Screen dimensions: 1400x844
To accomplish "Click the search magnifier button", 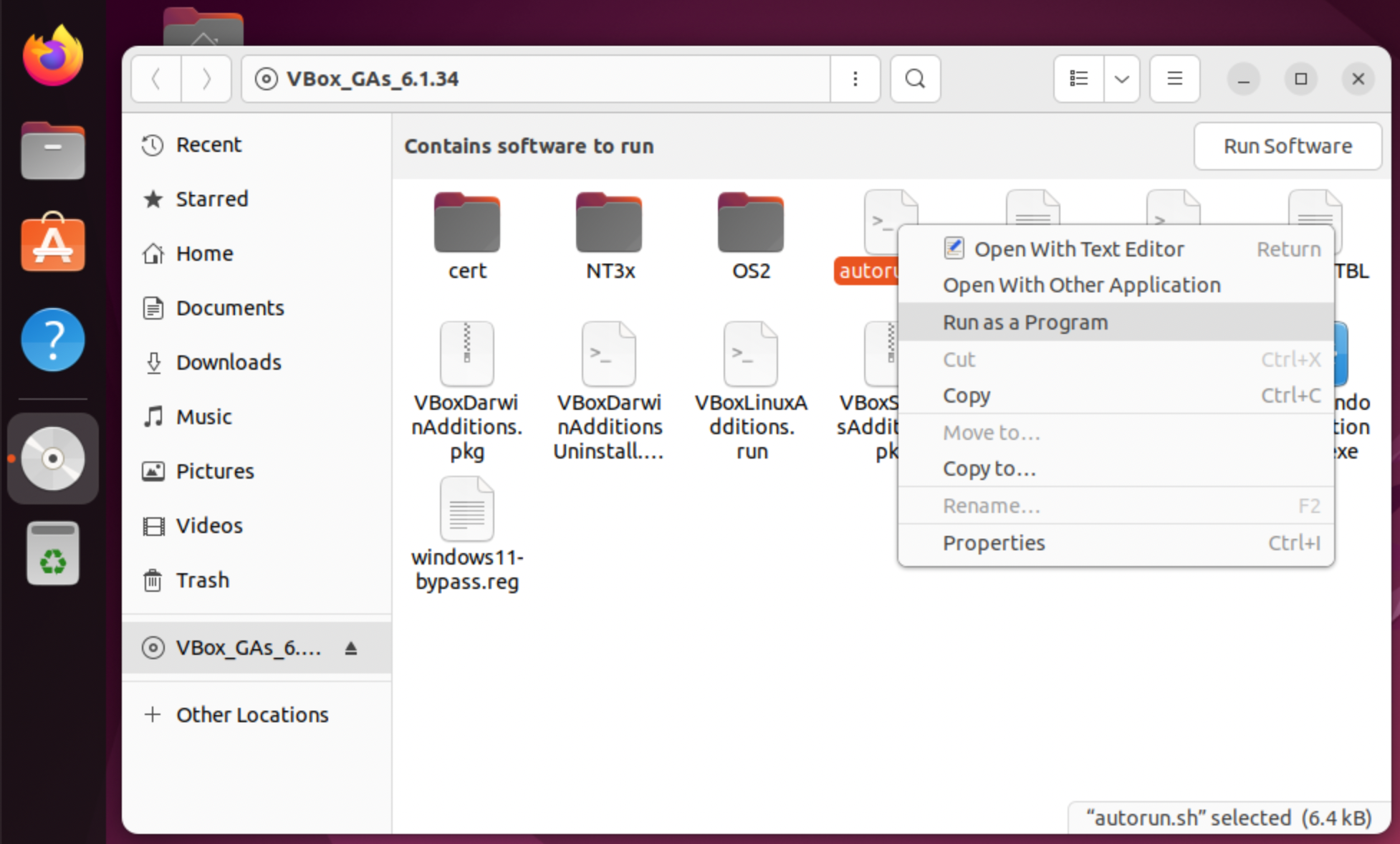I will (x=915, y=79).
